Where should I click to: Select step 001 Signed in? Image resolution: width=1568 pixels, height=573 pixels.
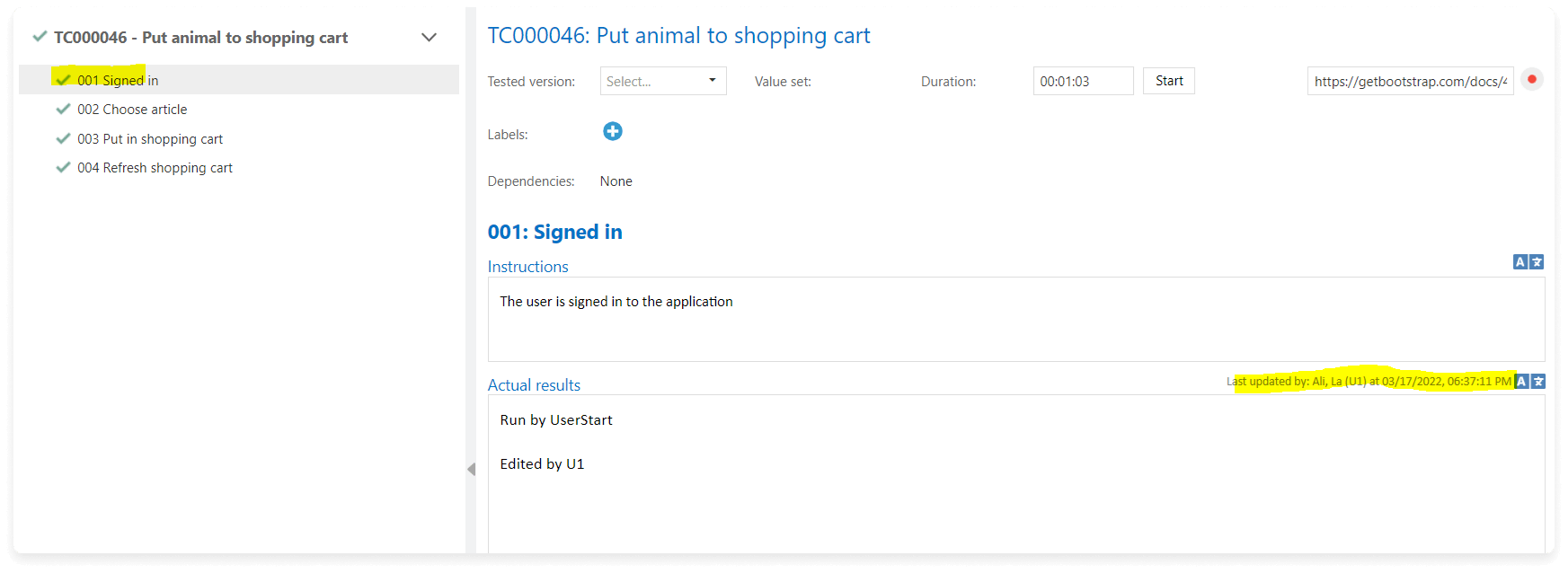[x=118, y=80]
